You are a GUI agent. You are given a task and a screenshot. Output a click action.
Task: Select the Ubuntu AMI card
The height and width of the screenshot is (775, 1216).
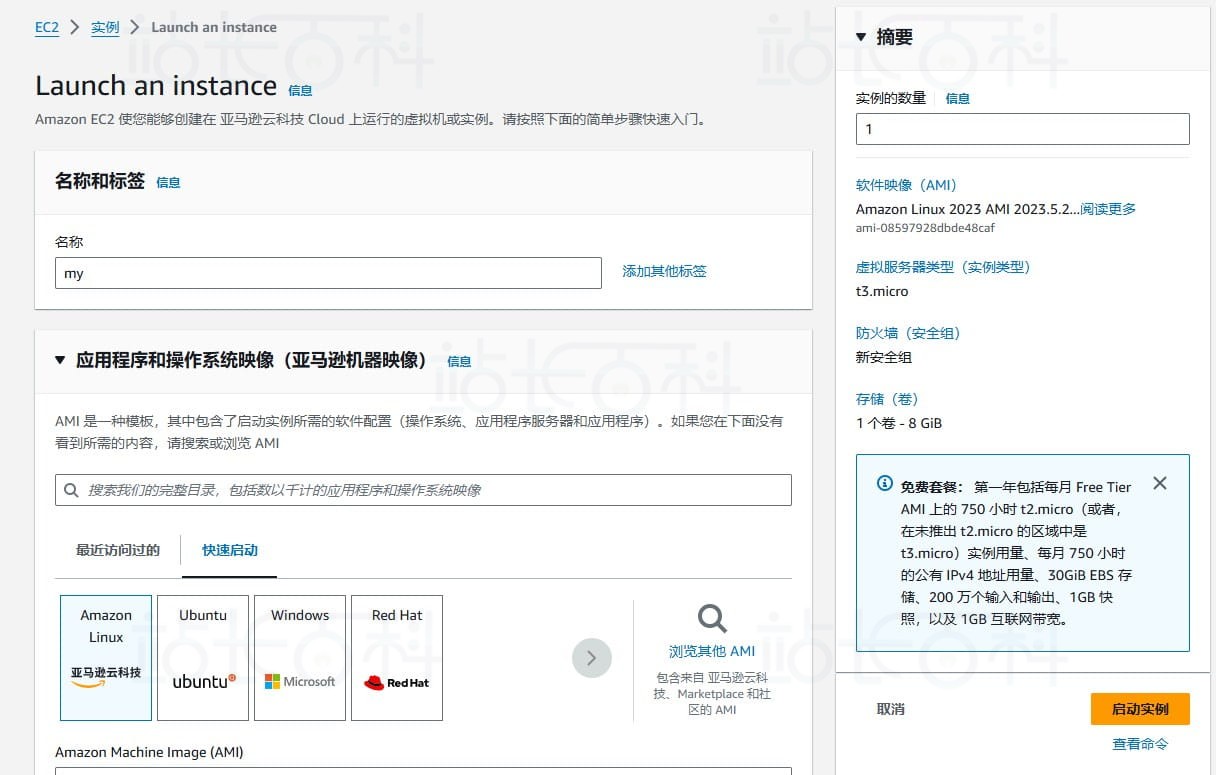click(x=202, y=657)
